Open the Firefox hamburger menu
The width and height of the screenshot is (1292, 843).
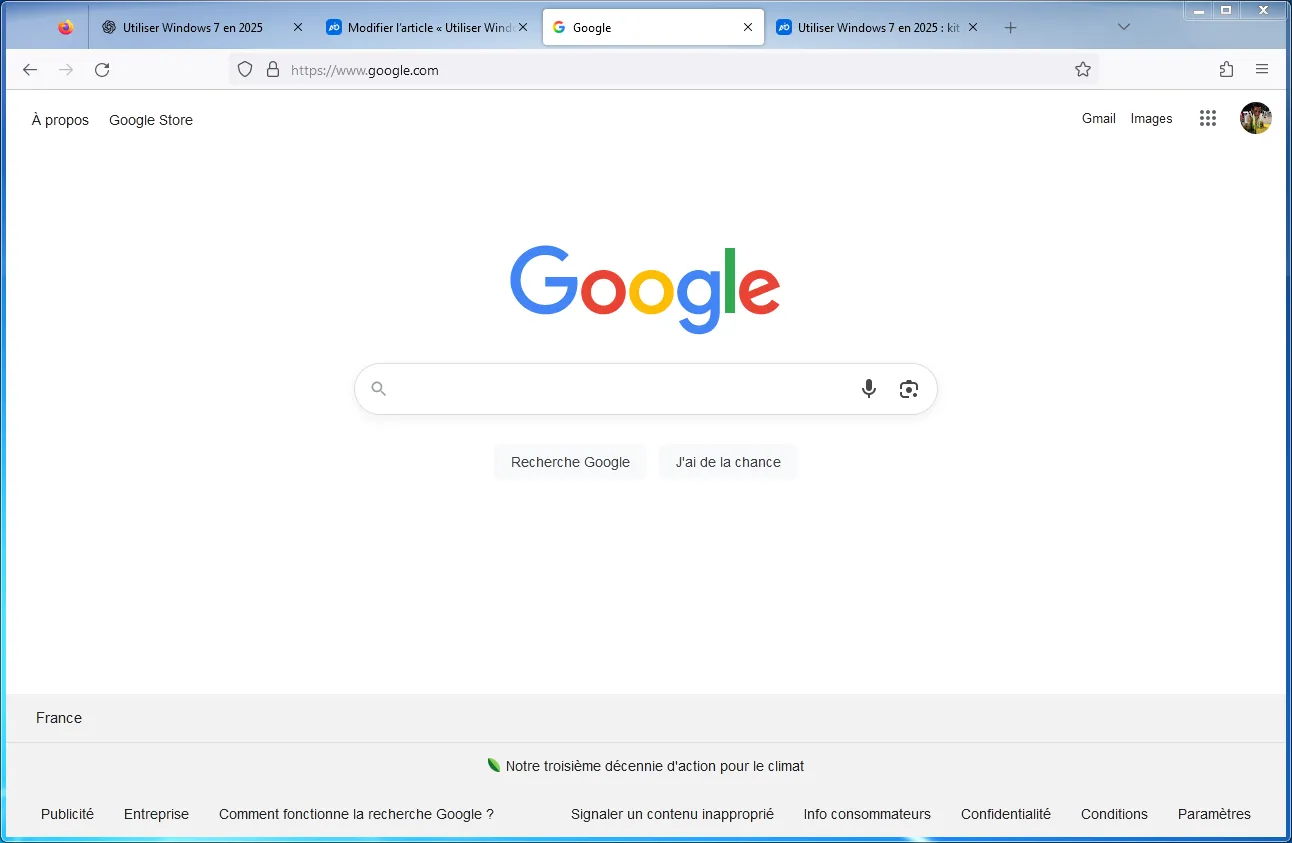tap(1262, 70)
